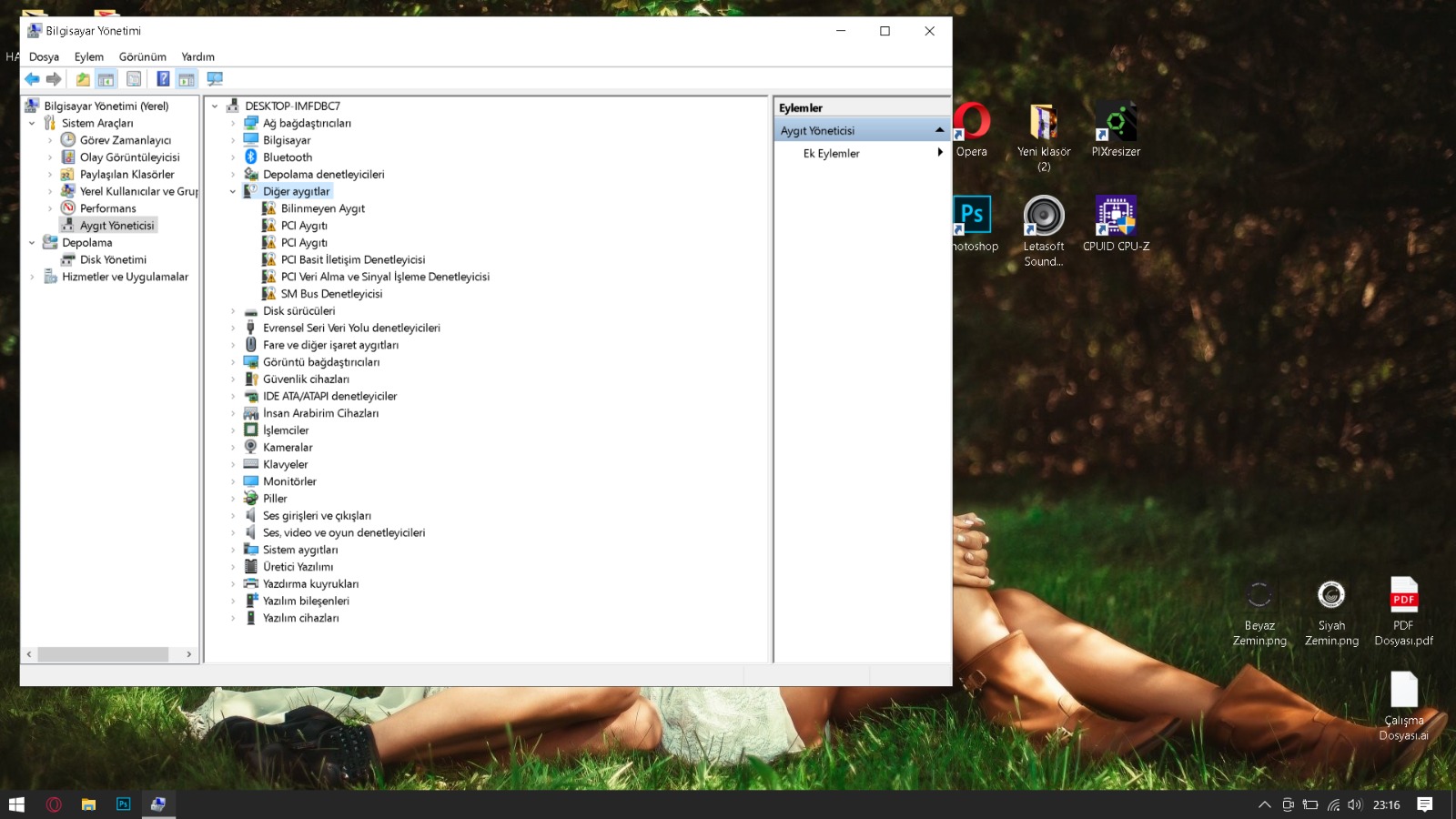Select Aygıt Yöneticisi in the console tree
Image resolution: width=1456 pixels, height=819 pixels.
coord(117,226)
